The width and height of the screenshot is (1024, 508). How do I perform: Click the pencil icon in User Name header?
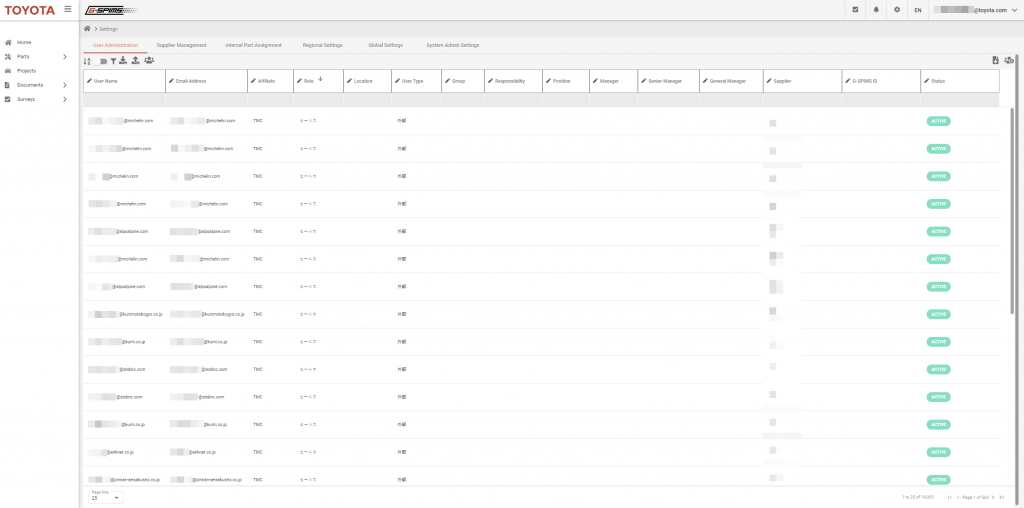[89, 81]
